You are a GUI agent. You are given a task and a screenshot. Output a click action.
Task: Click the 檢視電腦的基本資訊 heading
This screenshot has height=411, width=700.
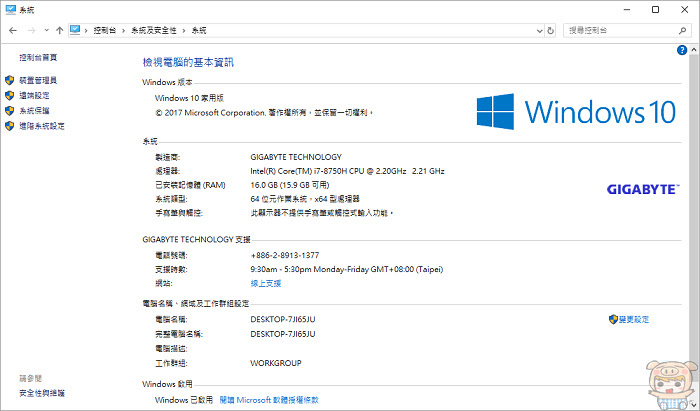188,62
